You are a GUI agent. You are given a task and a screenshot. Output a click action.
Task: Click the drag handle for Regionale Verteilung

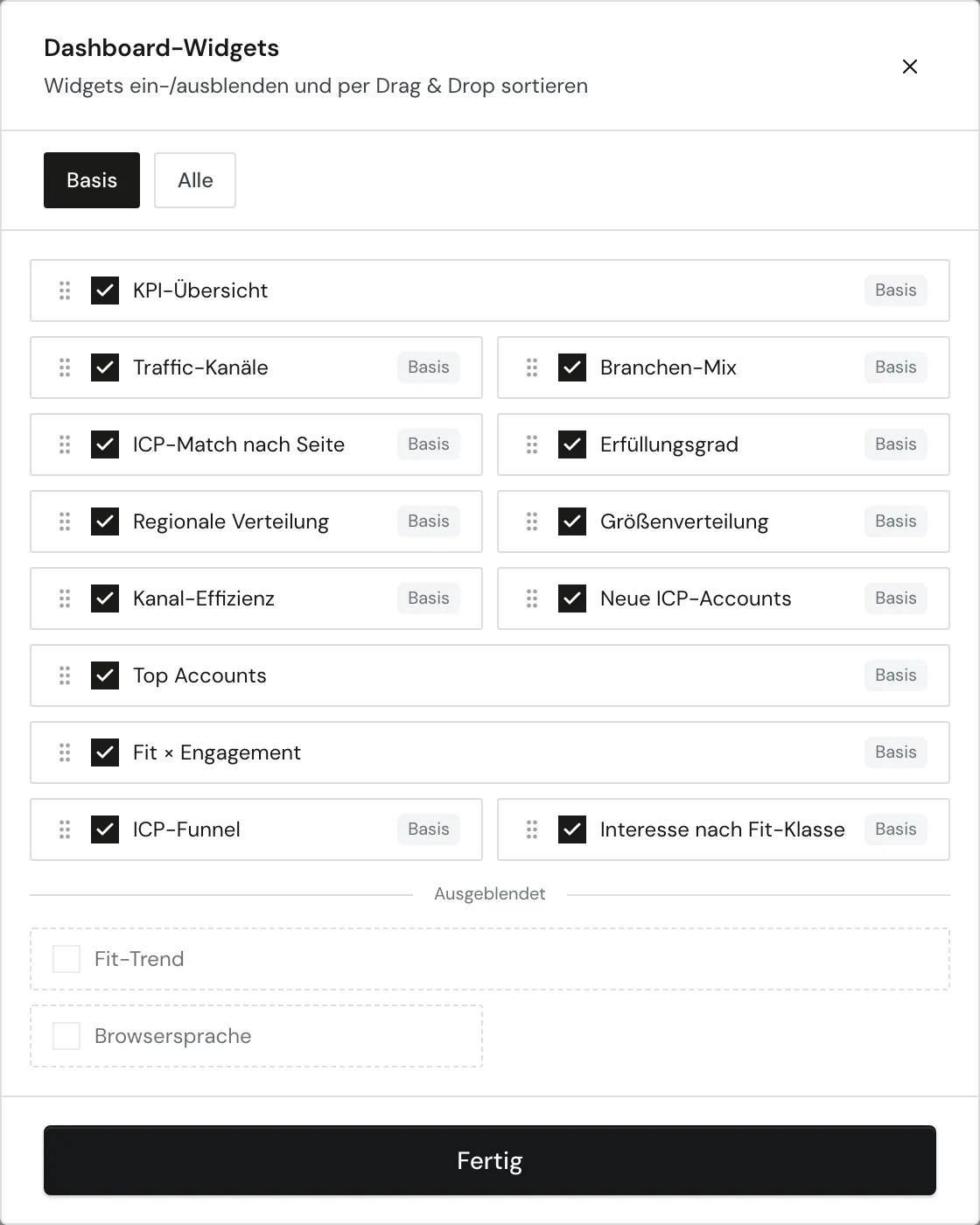pyautogui.click(x=65, y=521)
